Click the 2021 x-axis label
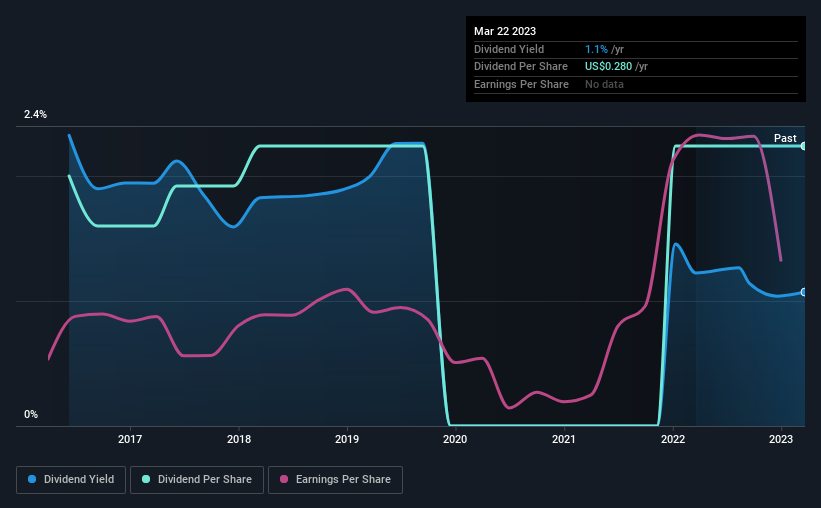The height and width of the screenshot is (508, 821). [564, 439]
